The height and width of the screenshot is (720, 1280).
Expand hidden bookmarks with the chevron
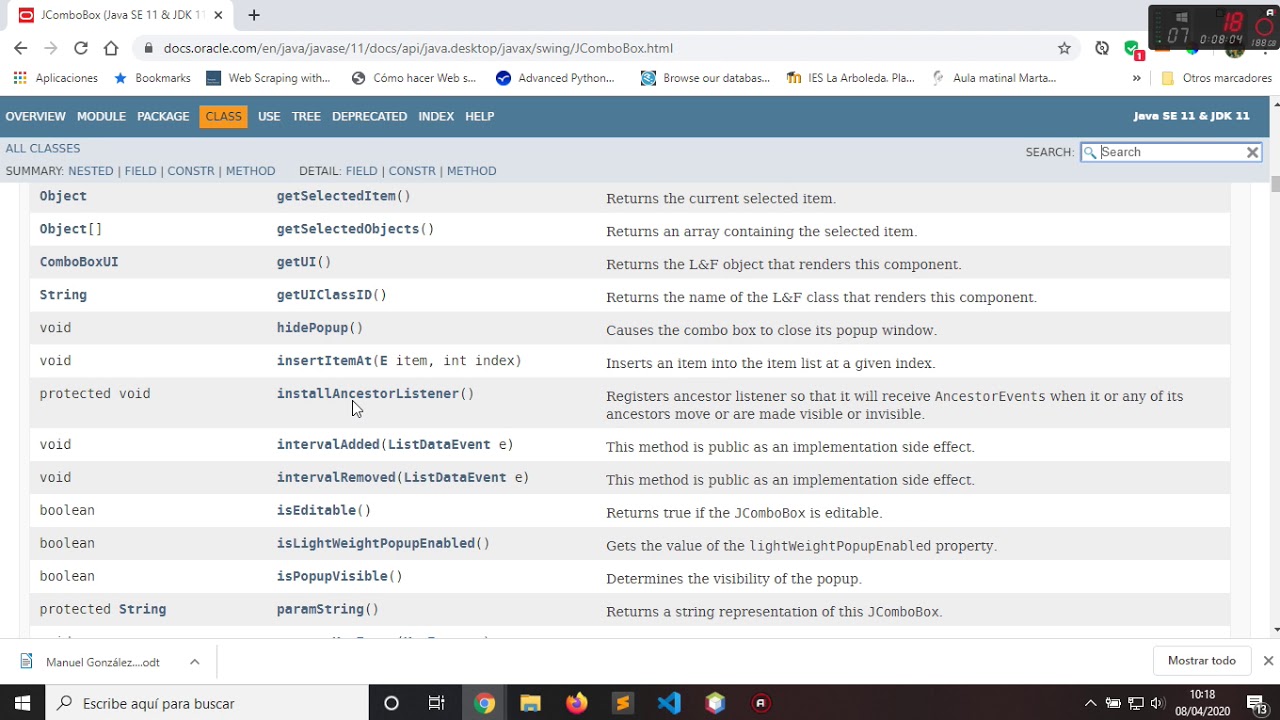1136,78
